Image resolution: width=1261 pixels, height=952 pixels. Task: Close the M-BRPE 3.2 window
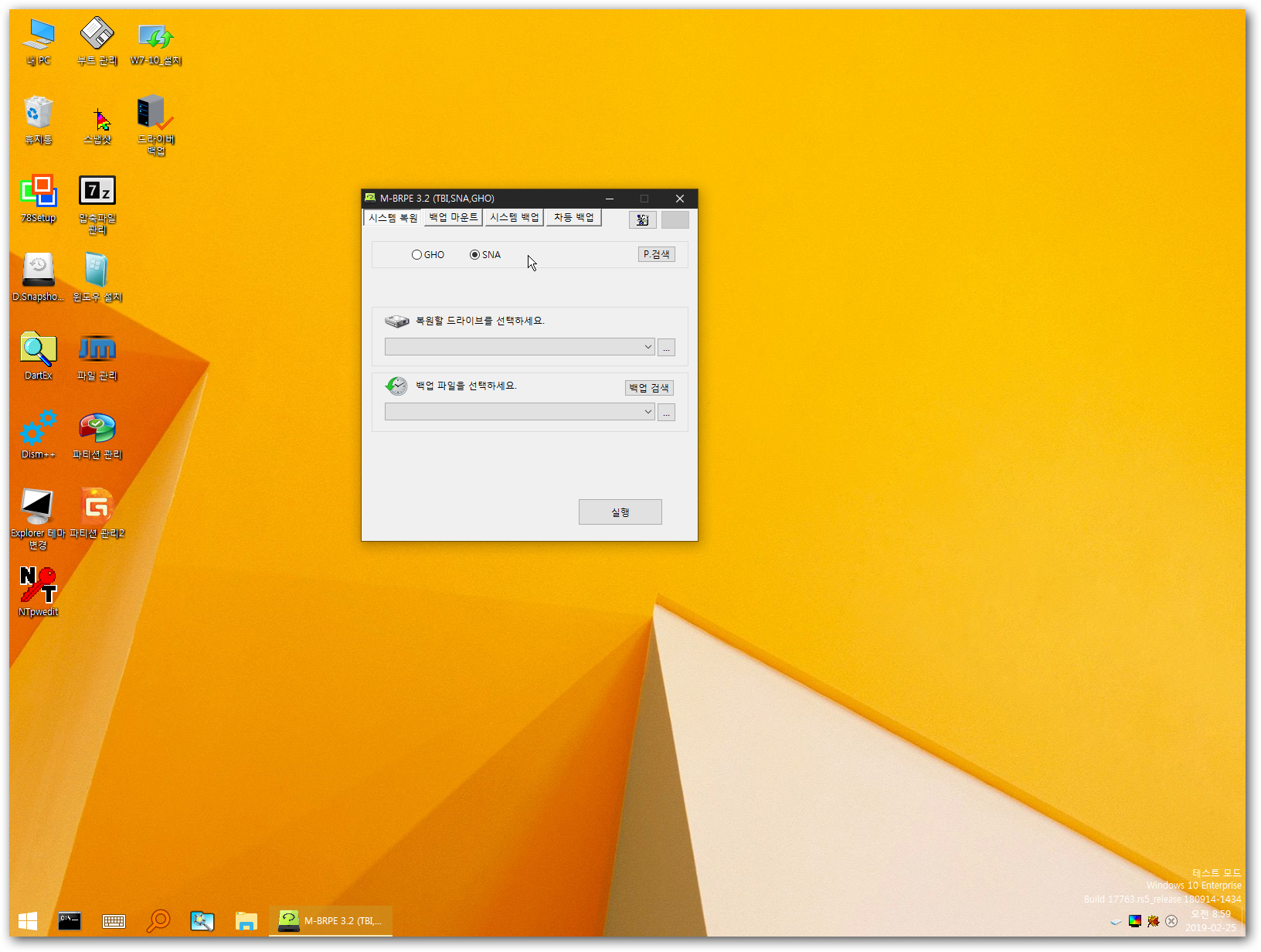[x=680, y=199]
